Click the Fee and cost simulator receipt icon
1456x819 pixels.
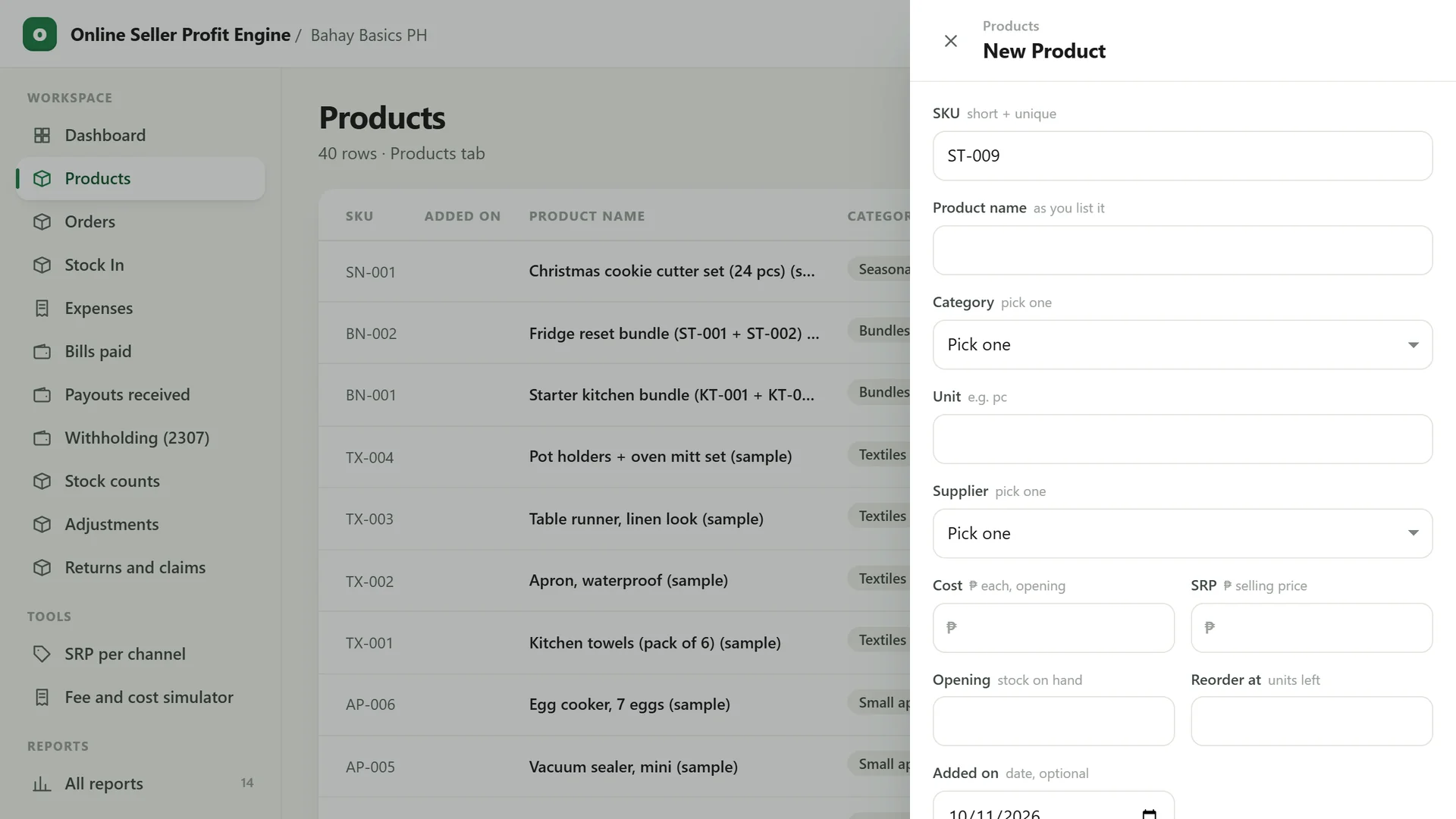click(42, 697)
